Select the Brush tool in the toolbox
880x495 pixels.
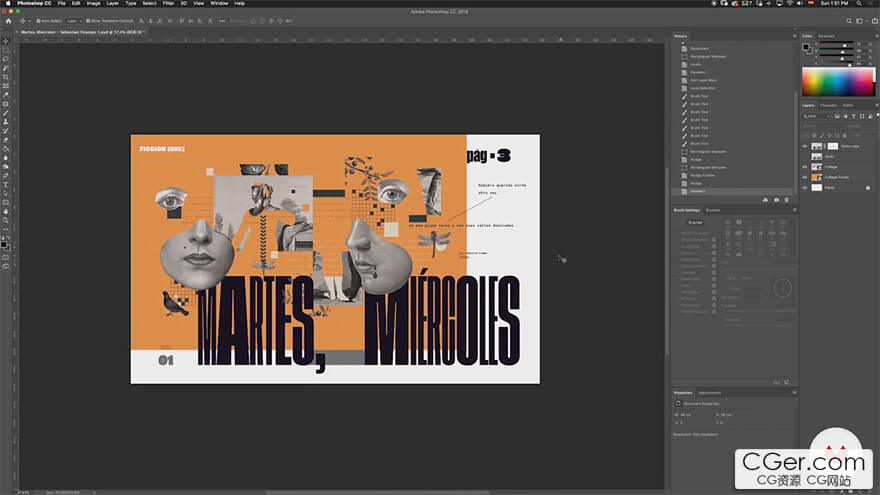click(x=6, y=113)
